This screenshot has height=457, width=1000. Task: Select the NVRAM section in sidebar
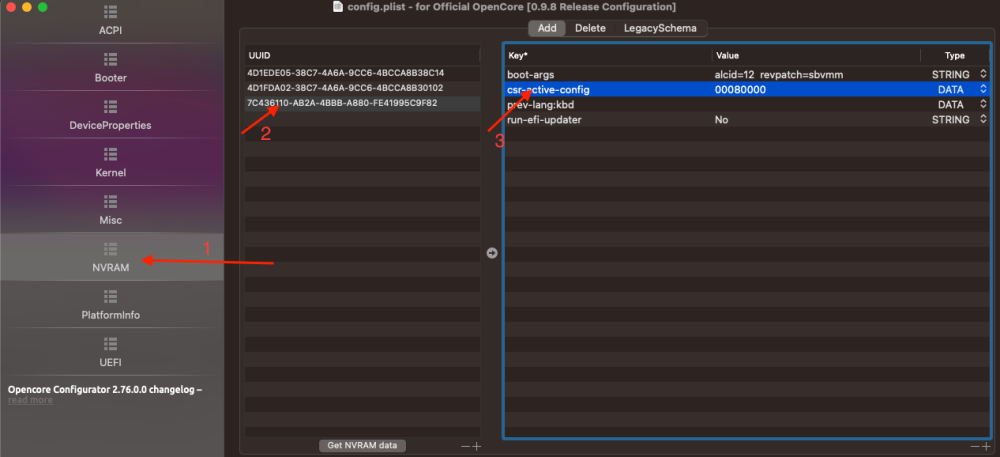click(112, 258)
